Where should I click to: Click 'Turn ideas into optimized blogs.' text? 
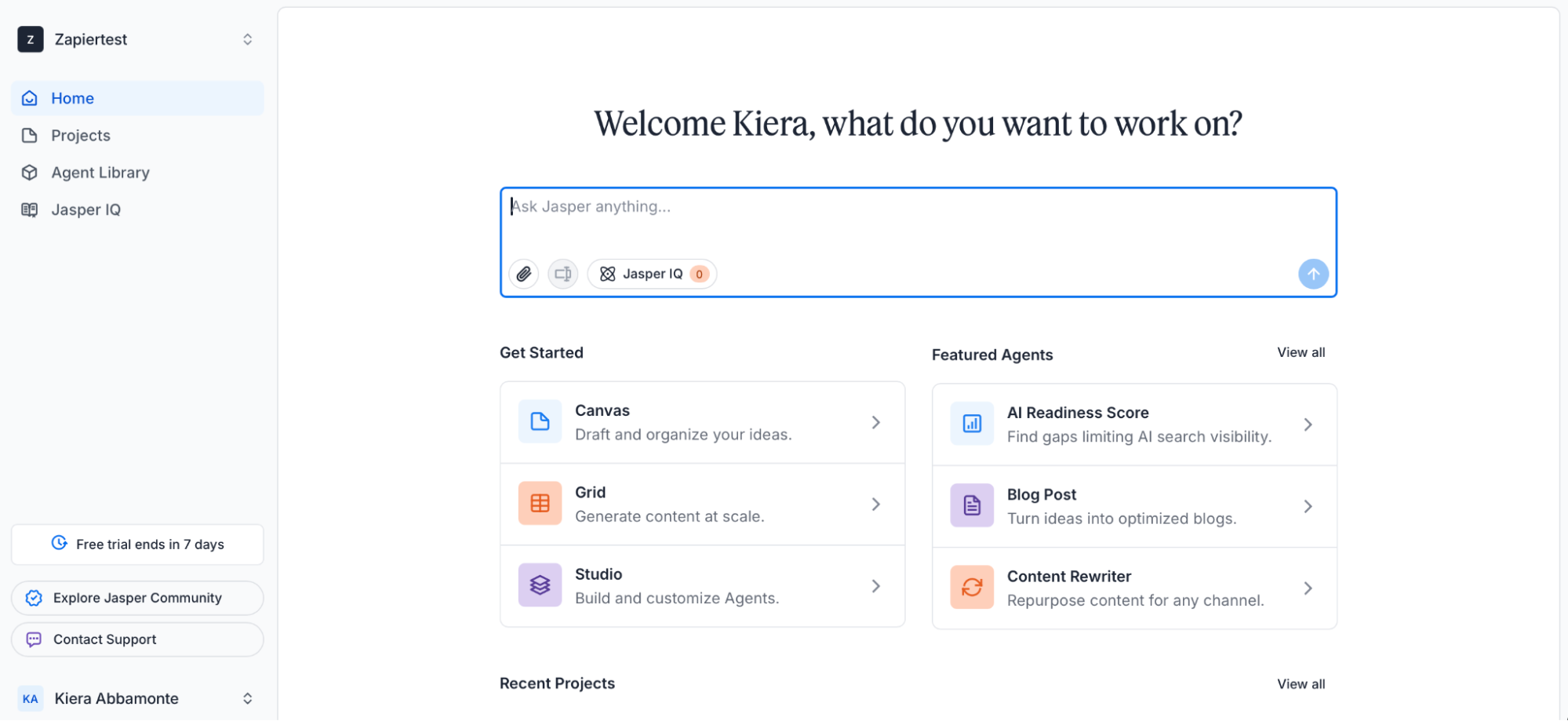point(1122,519)
